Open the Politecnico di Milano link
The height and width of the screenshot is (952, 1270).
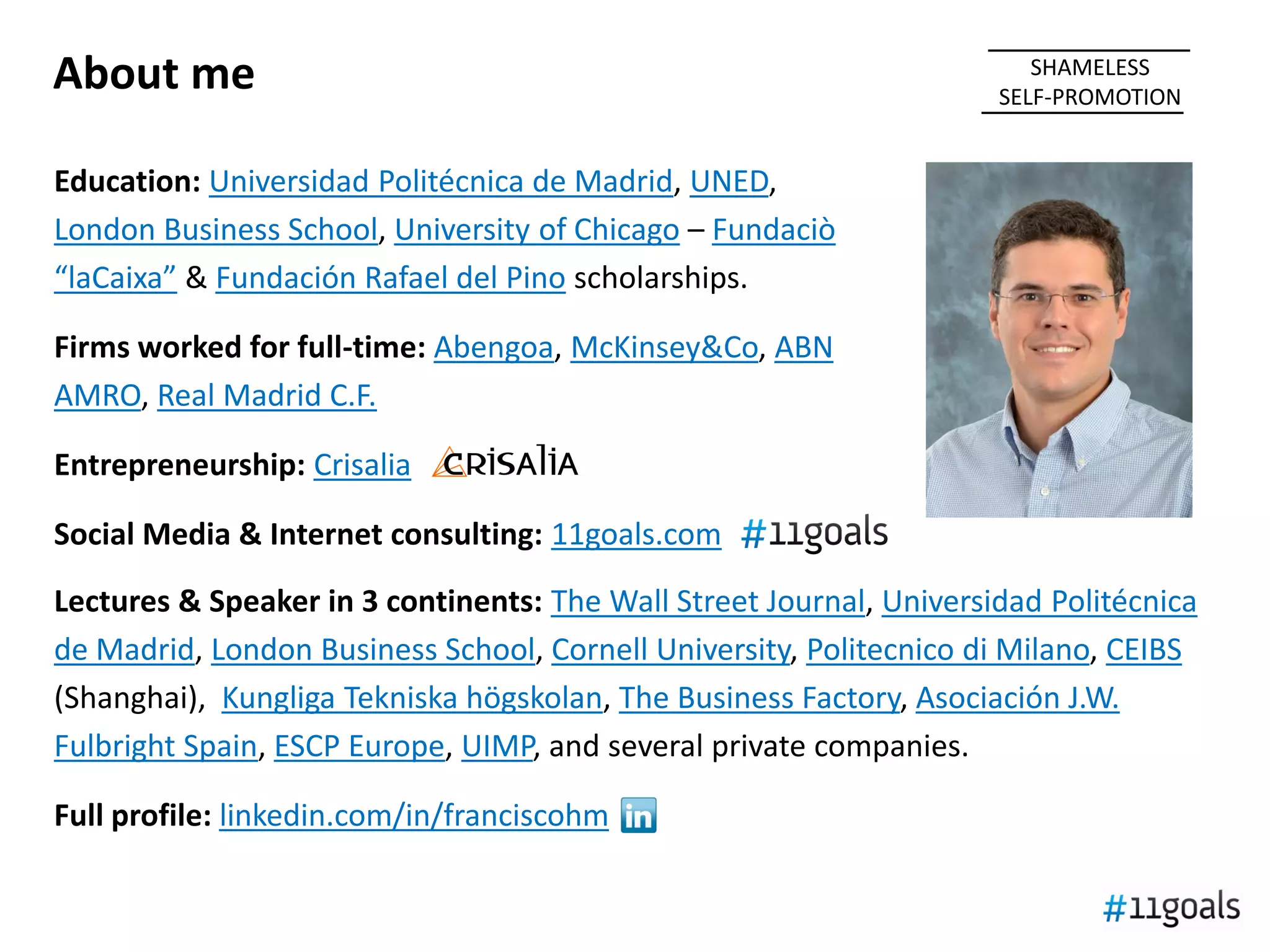coord(948,650)
